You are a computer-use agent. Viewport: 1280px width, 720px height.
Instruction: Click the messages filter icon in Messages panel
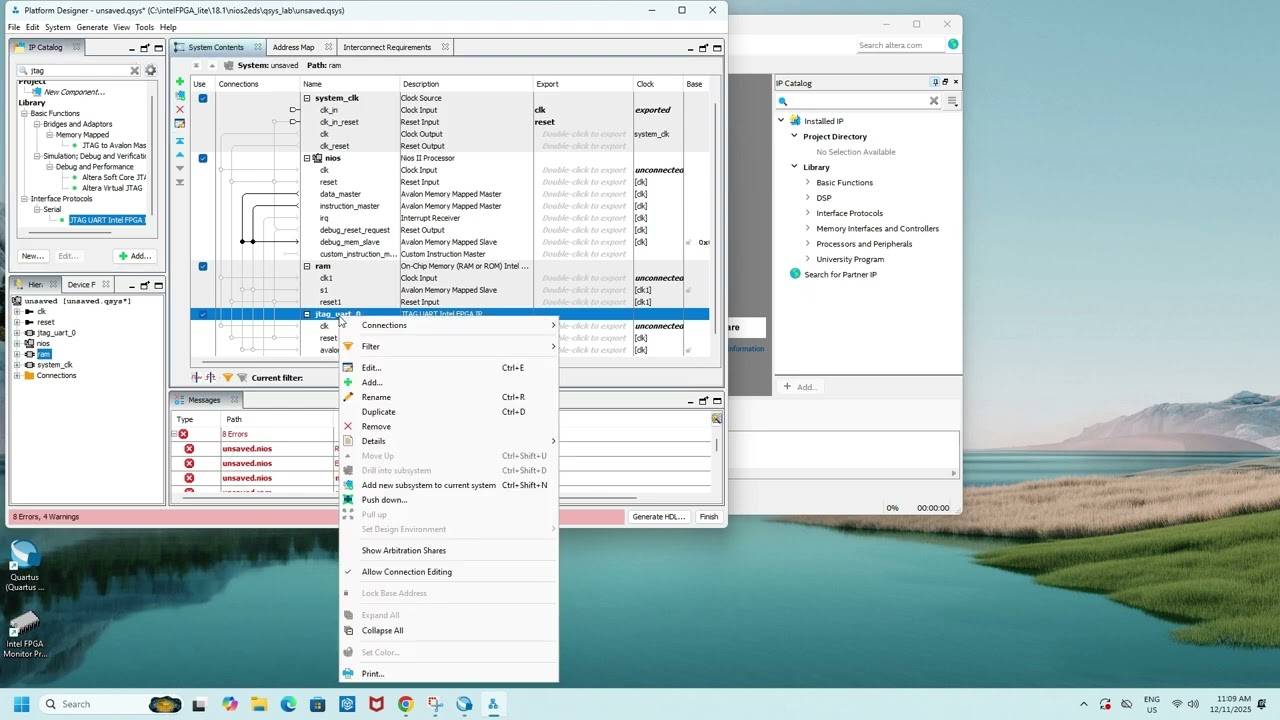click(x=716, y=419)
